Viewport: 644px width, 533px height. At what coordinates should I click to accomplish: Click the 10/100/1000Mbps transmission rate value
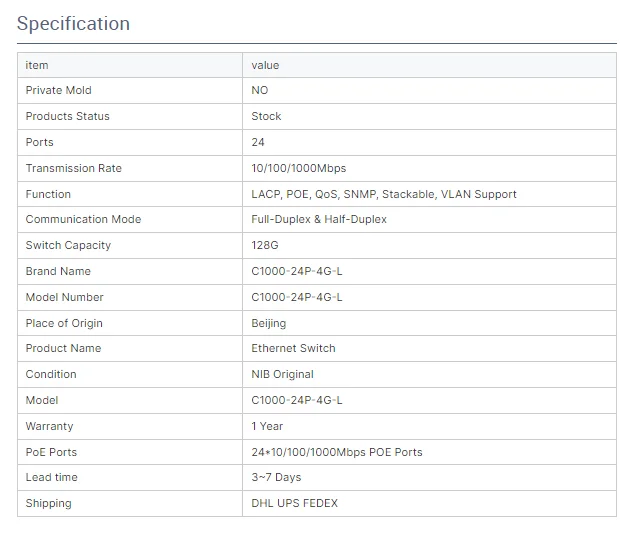tap(298, 168)
